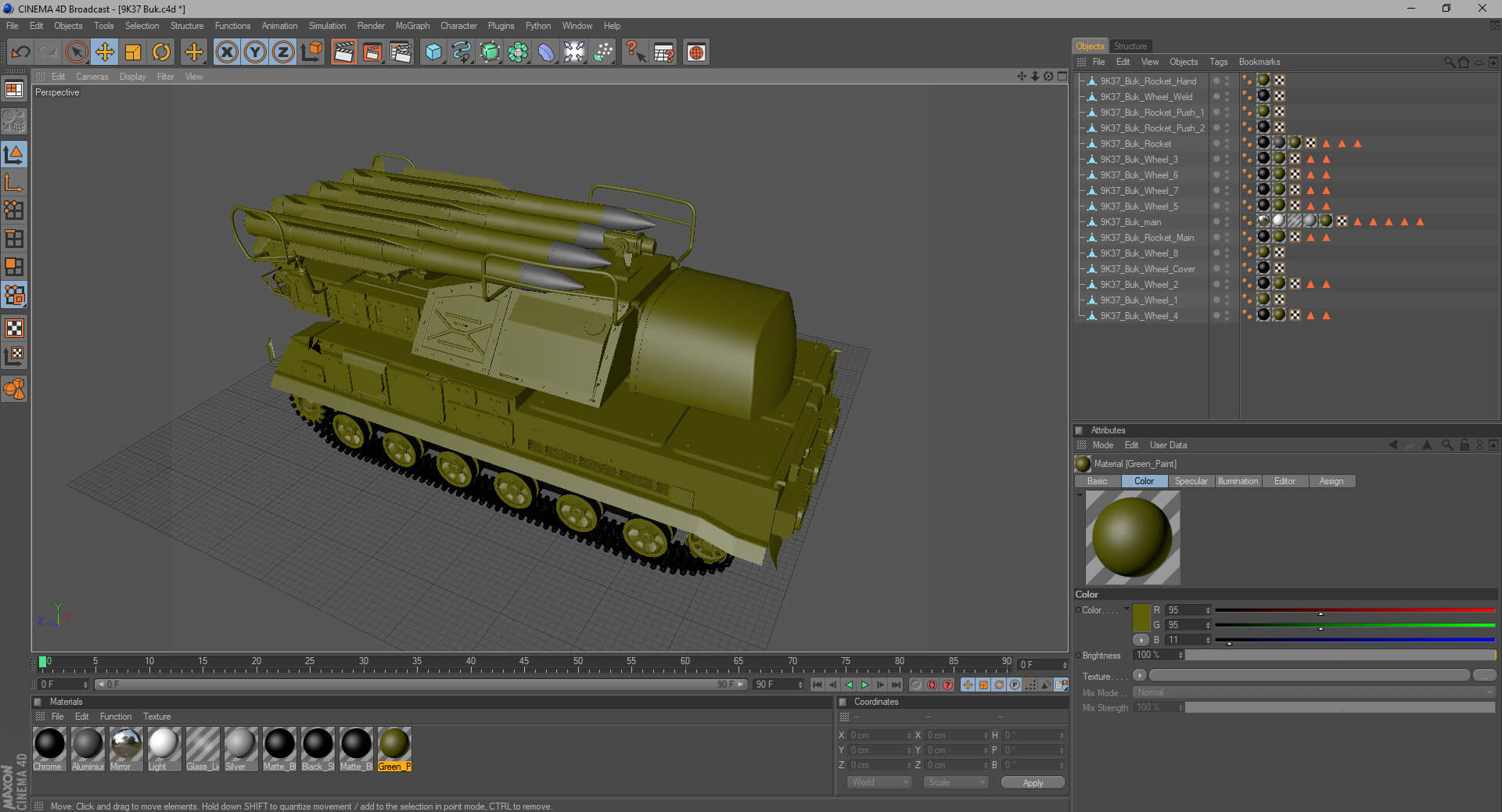The image size is (1502, 812).
Task: Open the Materials Function menu
Action: pos(116,717)
